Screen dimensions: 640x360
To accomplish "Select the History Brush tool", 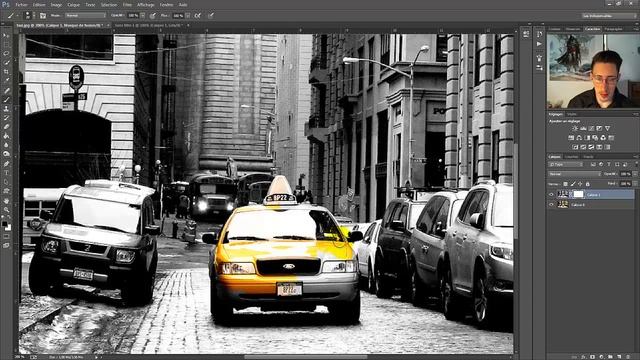I will tap(6, 118).
